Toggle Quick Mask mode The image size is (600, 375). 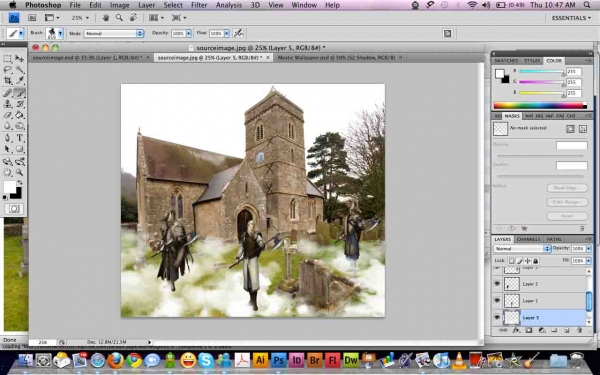[x=14, y=209]
